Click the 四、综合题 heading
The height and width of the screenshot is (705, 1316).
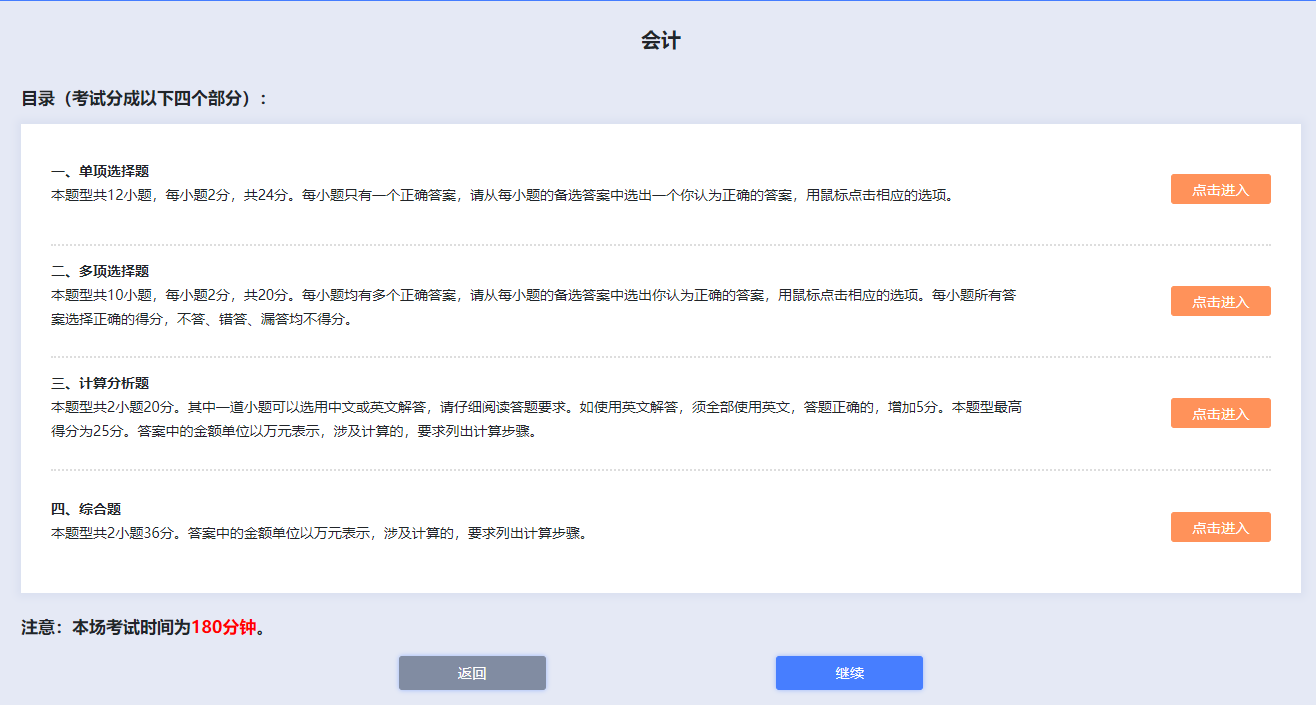(x=86, y=509)
